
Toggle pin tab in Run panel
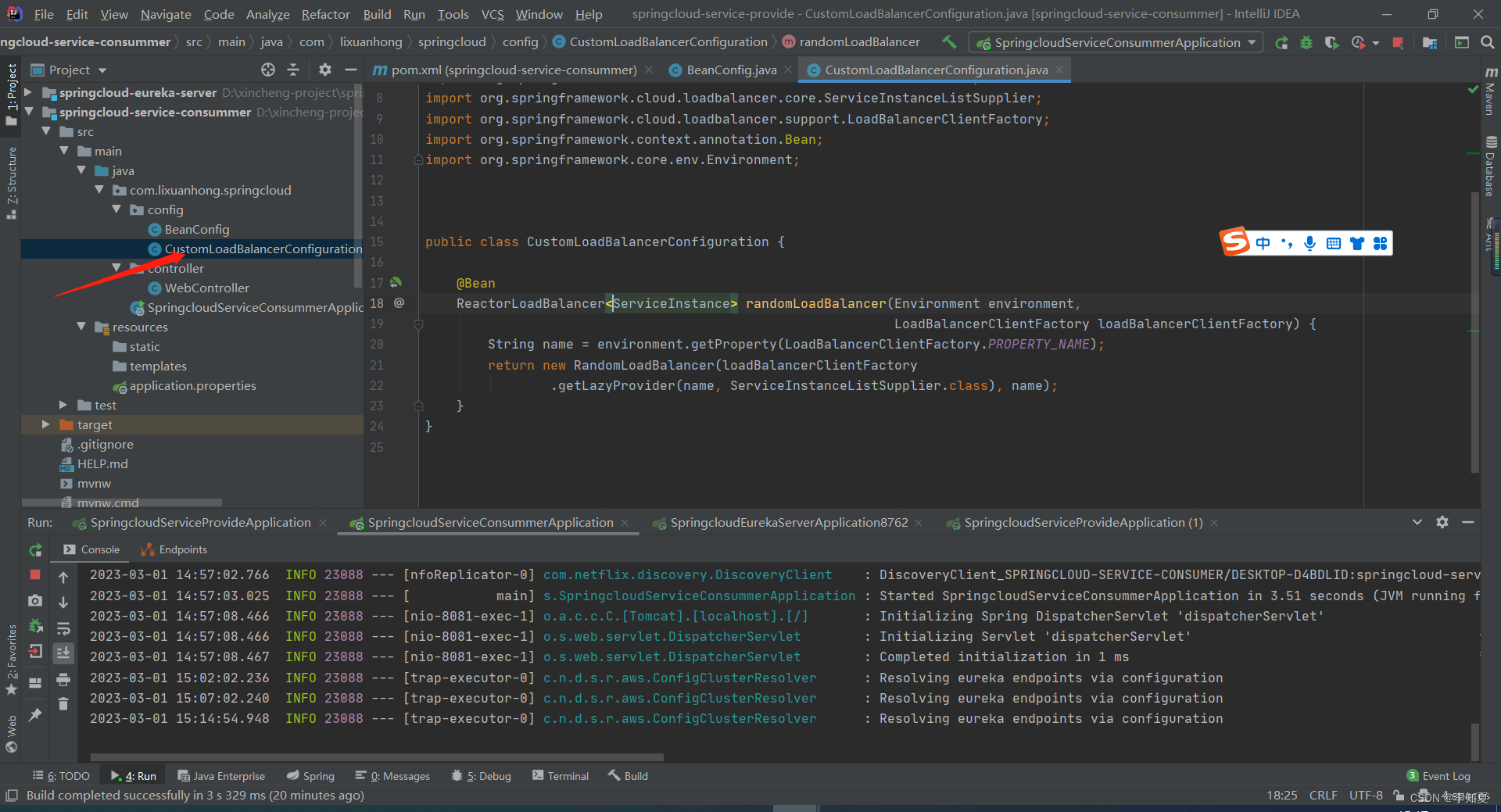[x=35, y=714]
